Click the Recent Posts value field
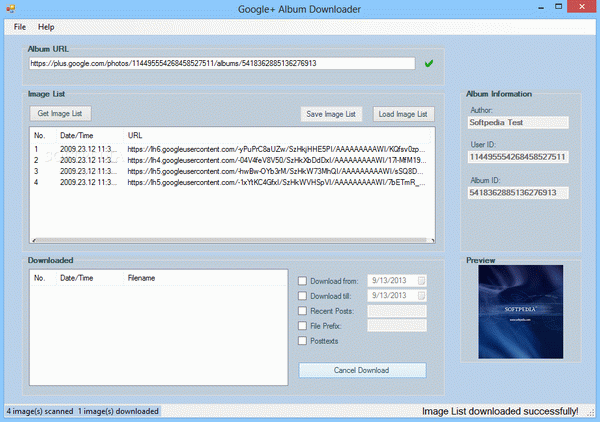 397,311
